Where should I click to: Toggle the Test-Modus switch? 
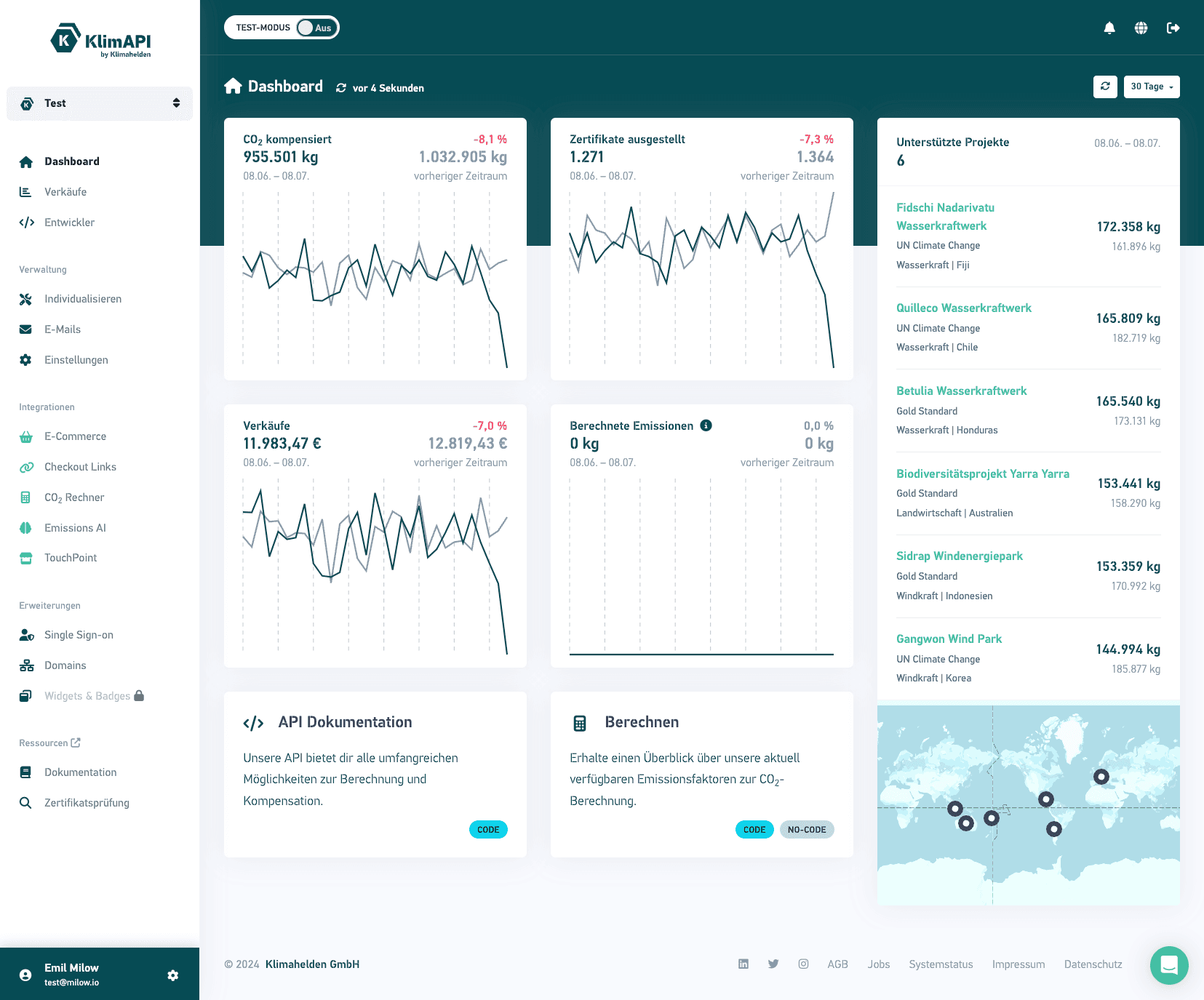[x=315, y=28]
